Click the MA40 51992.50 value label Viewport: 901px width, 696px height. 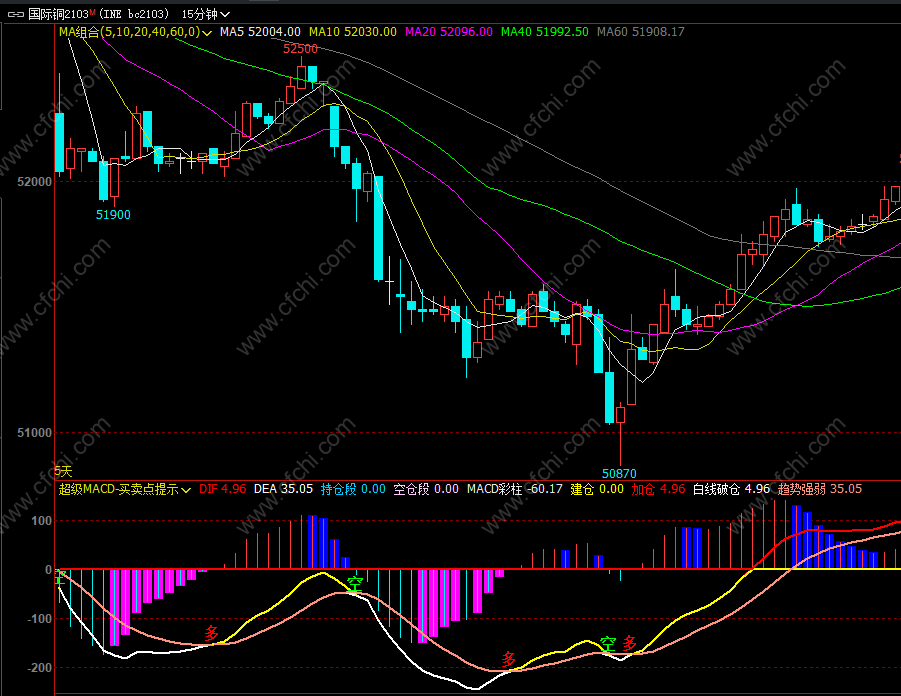[x=545, y=32]
